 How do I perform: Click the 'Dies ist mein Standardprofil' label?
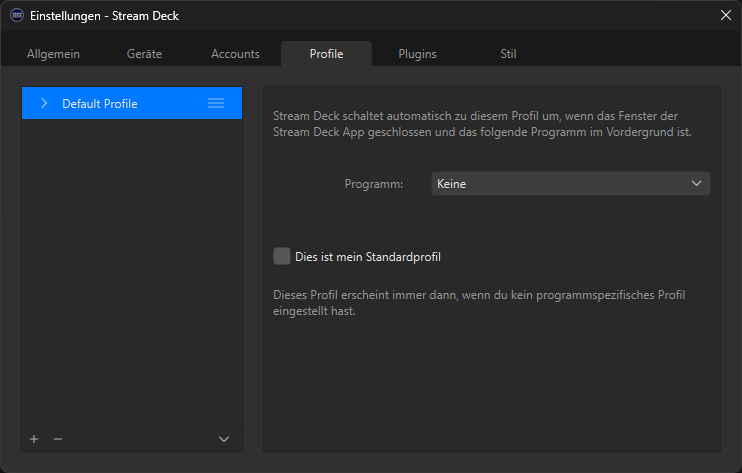(x=368, y=257)
